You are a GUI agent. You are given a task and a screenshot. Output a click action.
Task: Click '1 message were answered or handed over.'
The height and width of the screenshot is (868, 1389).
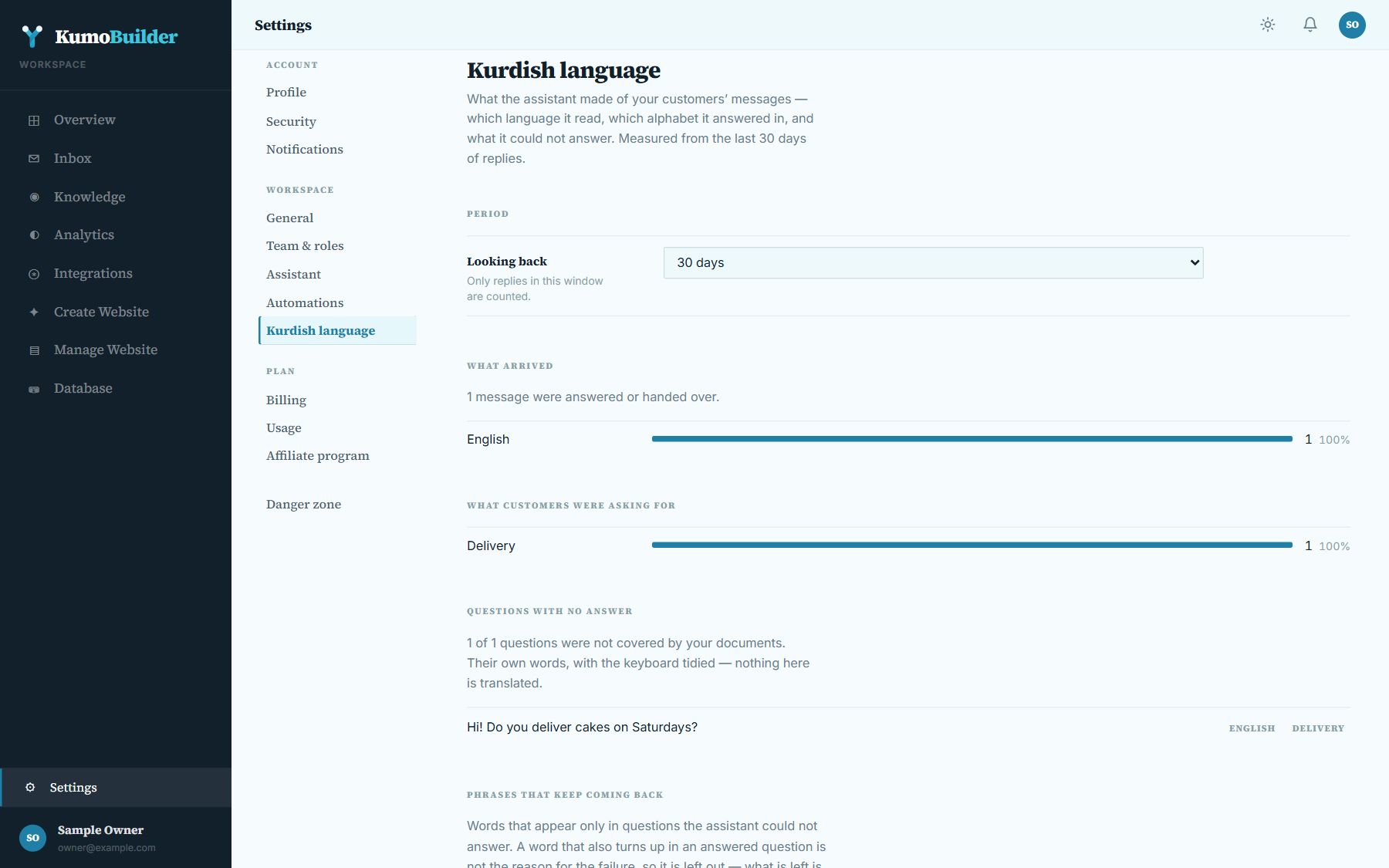(x=593, y=397)
